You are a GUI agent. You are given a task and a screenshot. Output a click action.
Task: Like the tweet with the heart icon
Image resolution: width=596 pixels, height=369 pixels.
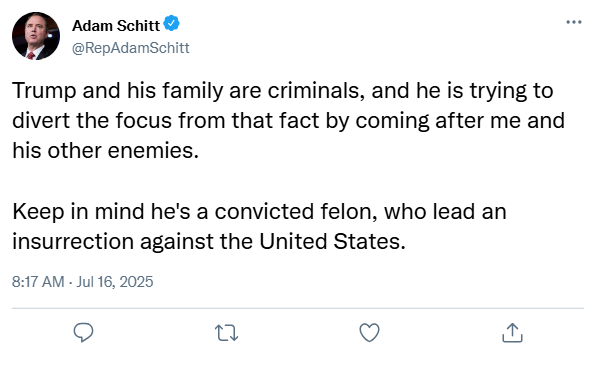[x=369, y=333]
